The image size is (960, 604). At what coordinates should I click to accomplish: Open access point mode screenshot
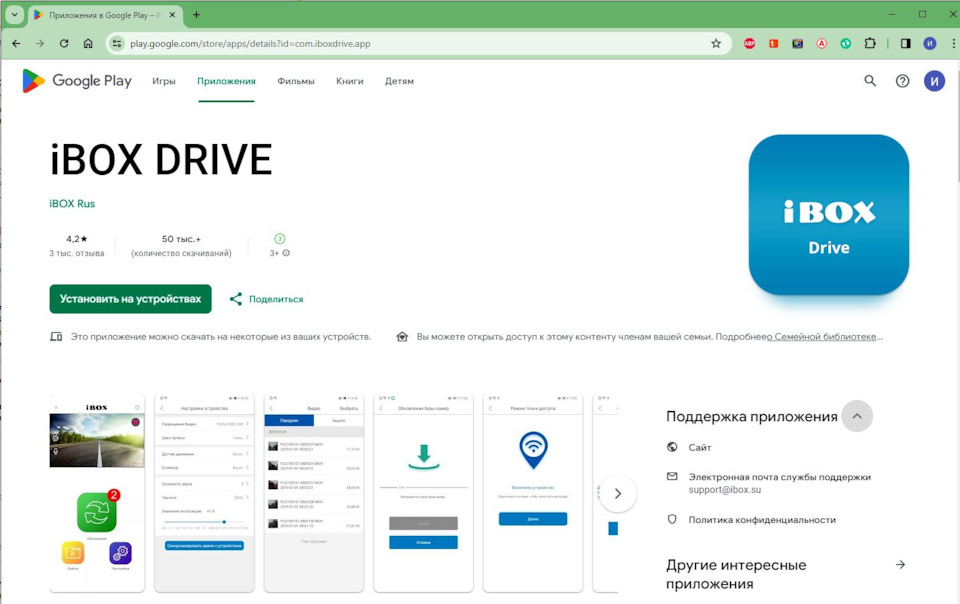533,493
